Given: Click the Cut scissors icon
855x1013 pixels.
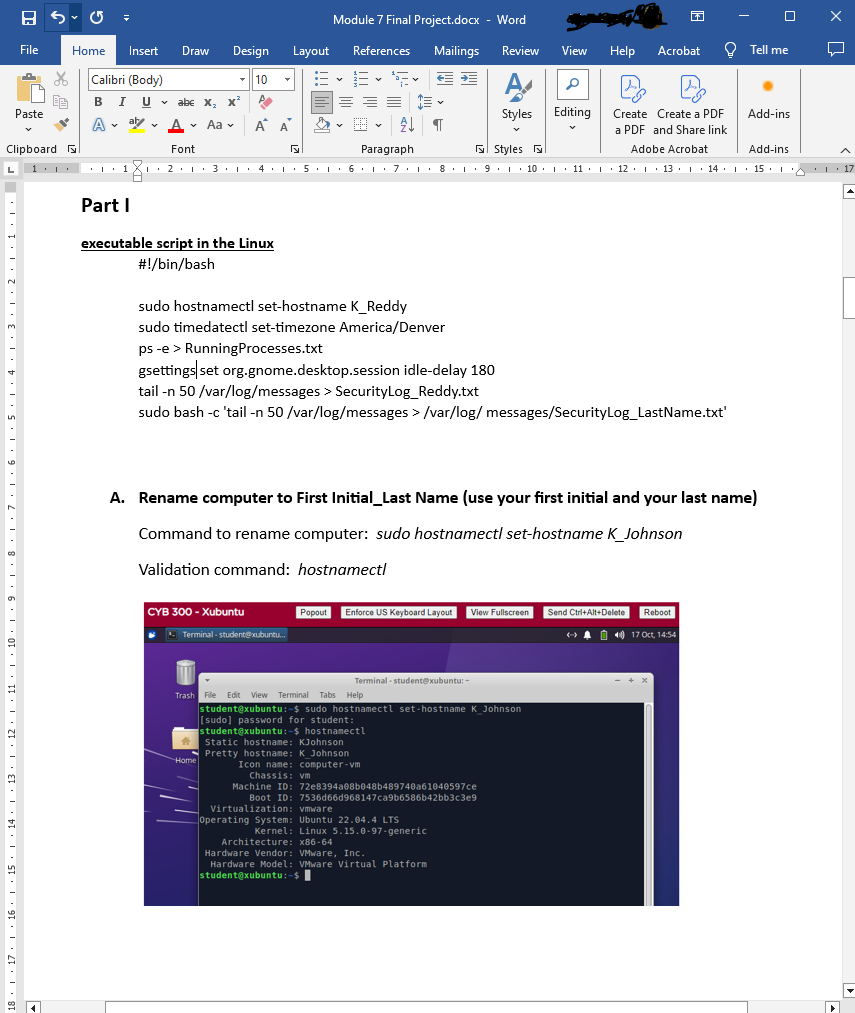Looking at the screenshot, I should 61,79.
